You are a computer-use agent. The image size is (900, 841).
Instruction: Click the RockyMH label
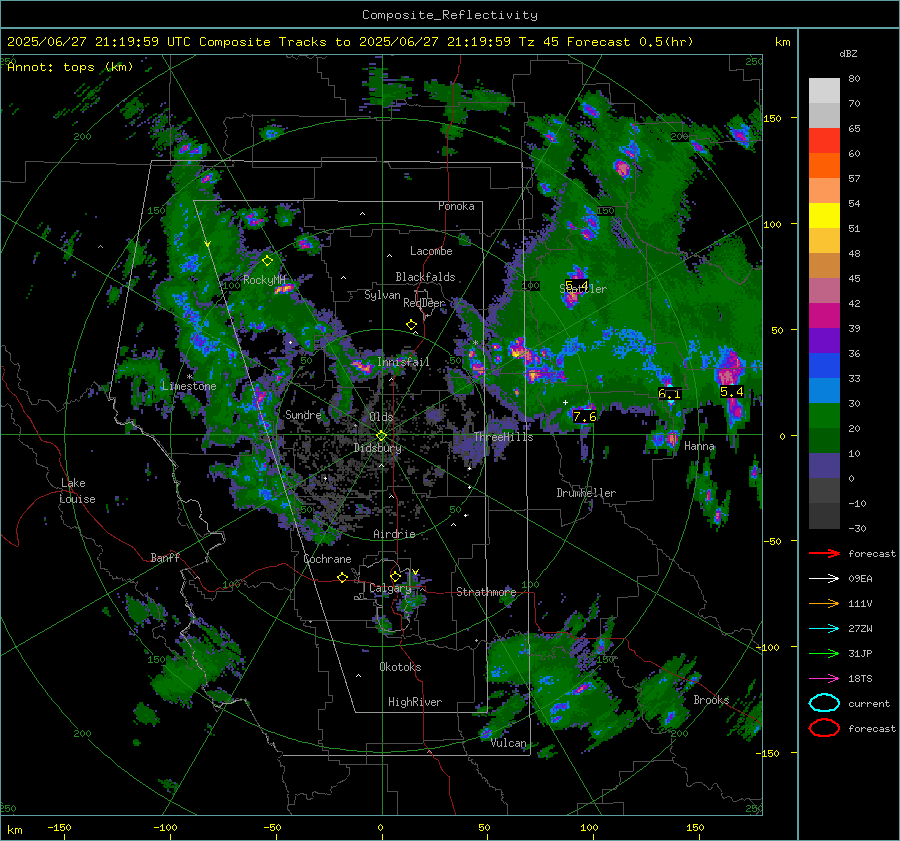[264, 280]
